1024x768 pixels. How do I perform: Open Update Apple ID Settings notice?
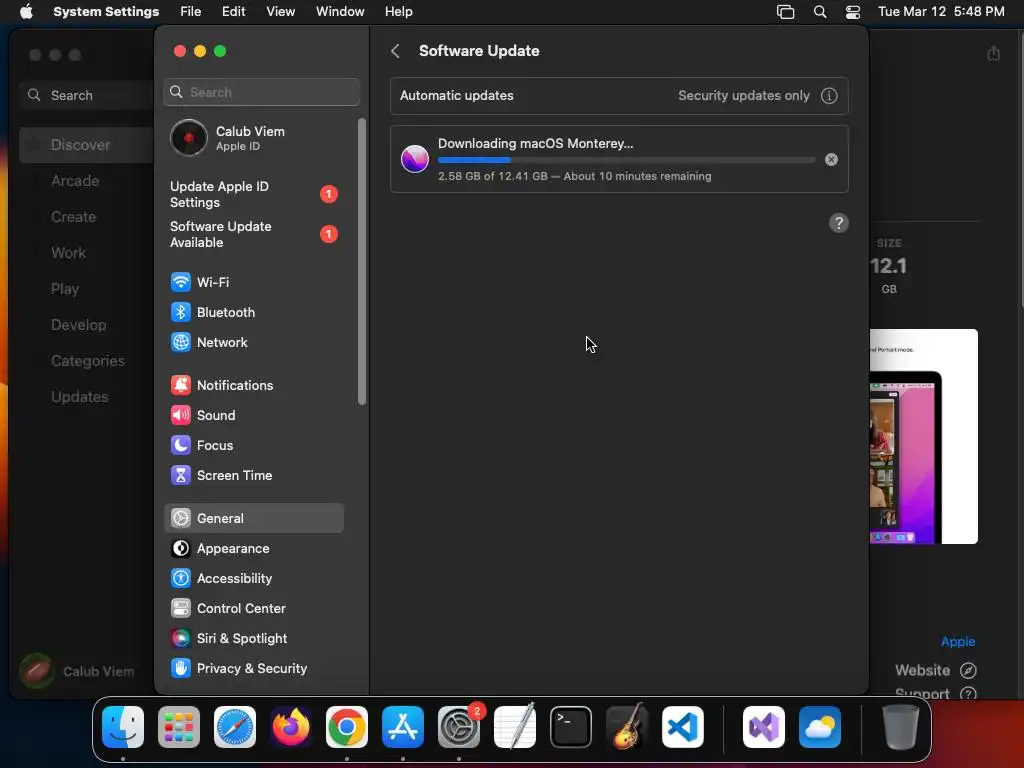[253, 195]
